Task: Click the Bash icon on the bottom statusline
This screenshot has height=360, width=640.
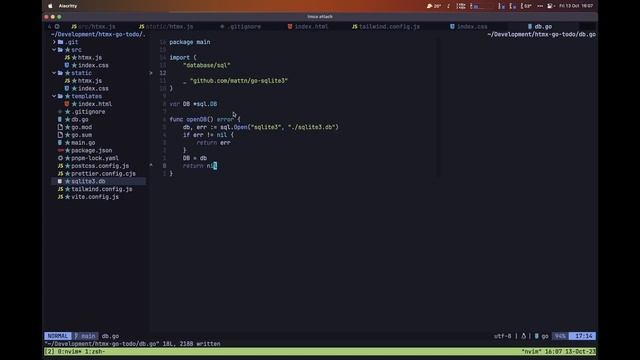Action: point(524,336)
